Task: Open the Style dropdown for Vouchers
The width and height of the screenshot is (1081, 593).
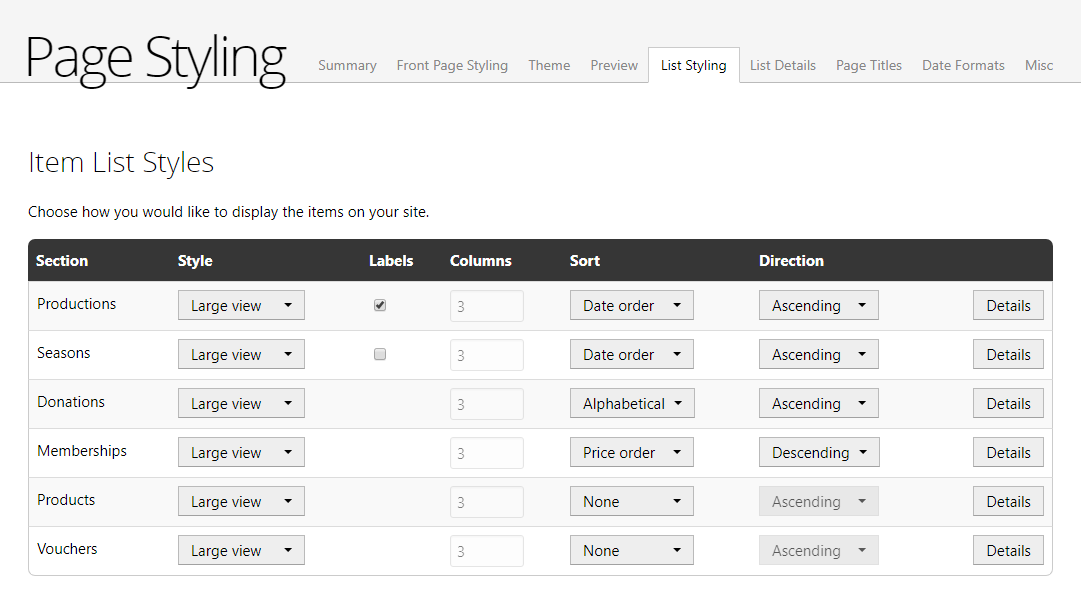Action: coord(241,550)
